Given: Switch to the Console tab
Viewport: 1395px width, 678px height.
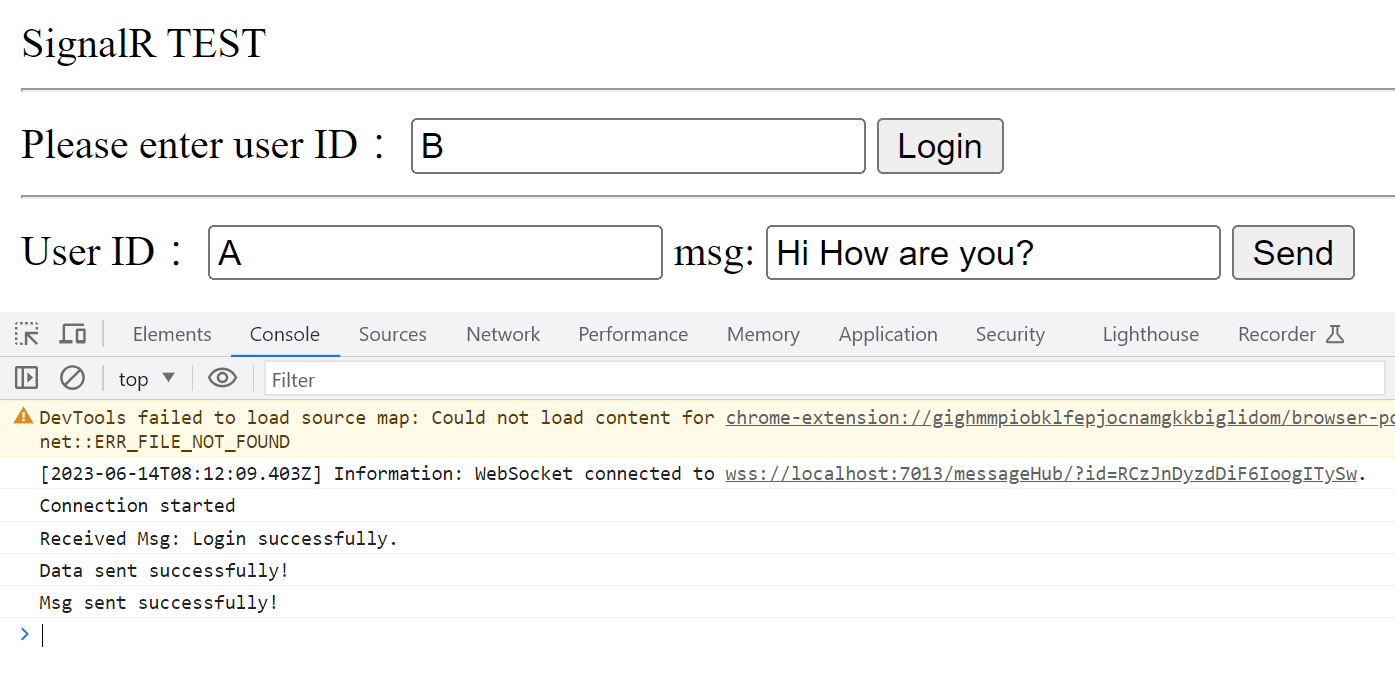Looking at the screenshot, I should coord(285,334).
